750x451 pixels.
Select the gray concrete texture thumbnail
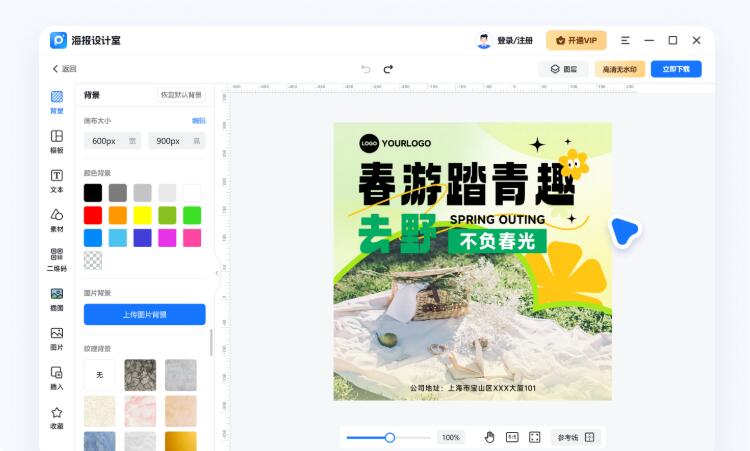point(181,375)
